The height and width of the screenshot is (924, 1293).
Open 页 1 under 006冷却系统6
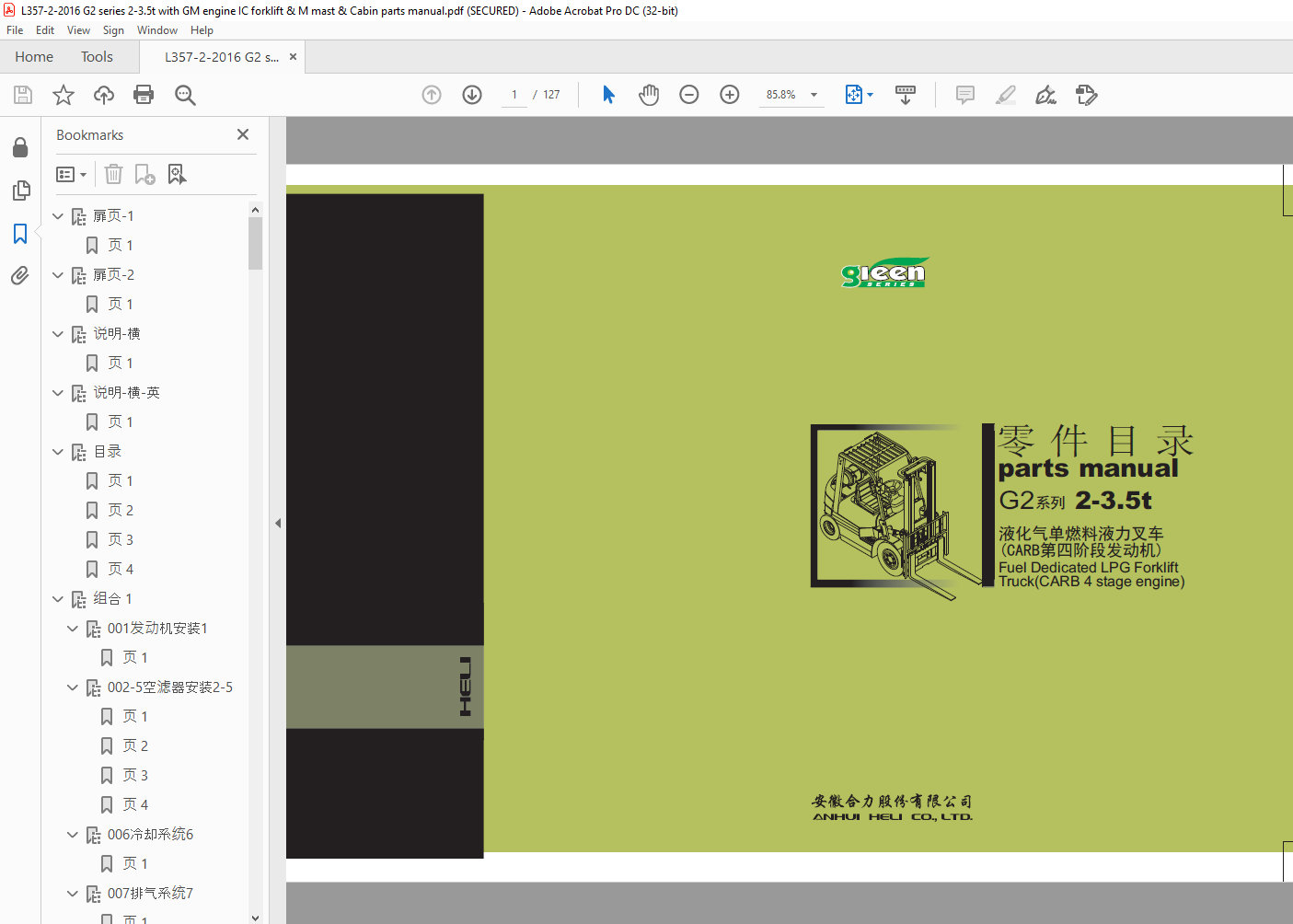[135, 864]
